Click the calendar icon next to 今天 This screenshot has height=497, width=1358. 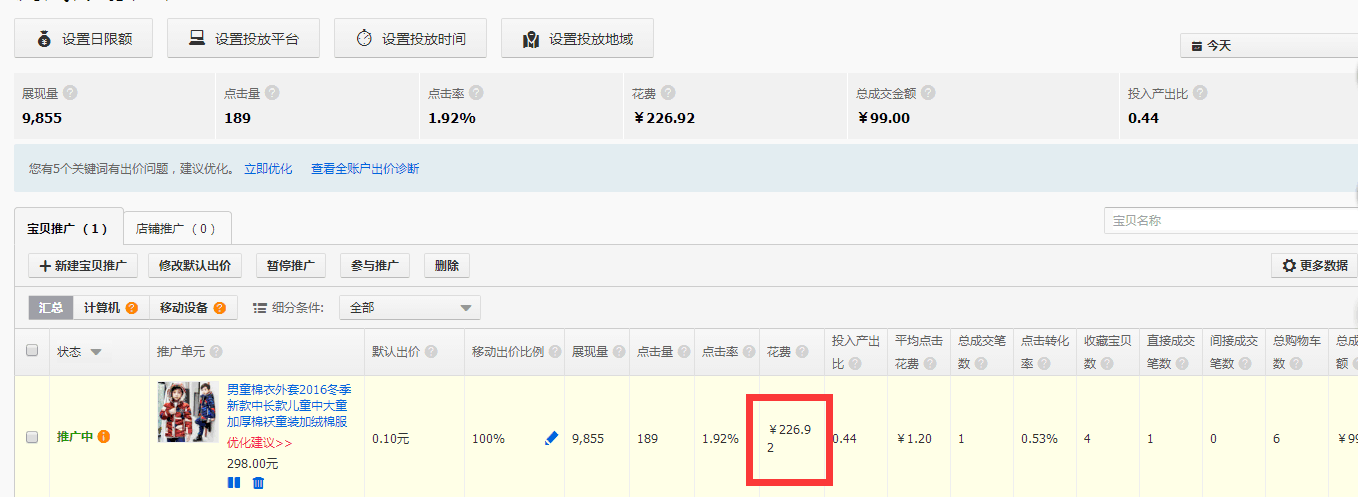[x=1197, y=46]
